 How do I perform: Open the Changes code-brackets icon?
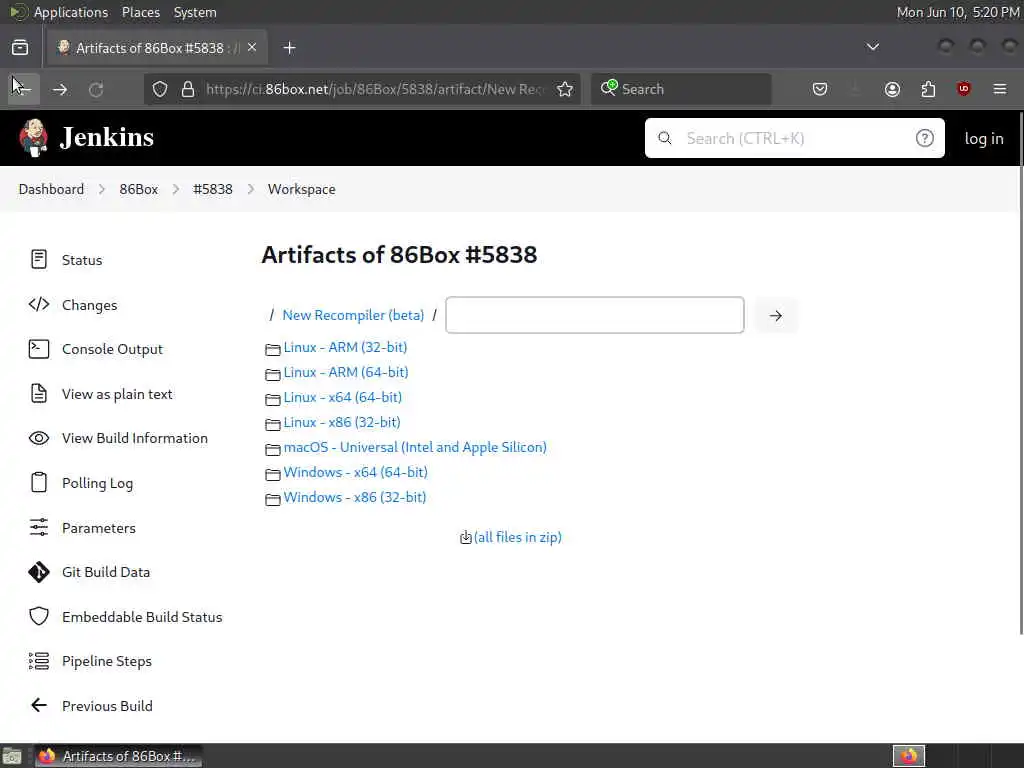pos(39,304)
